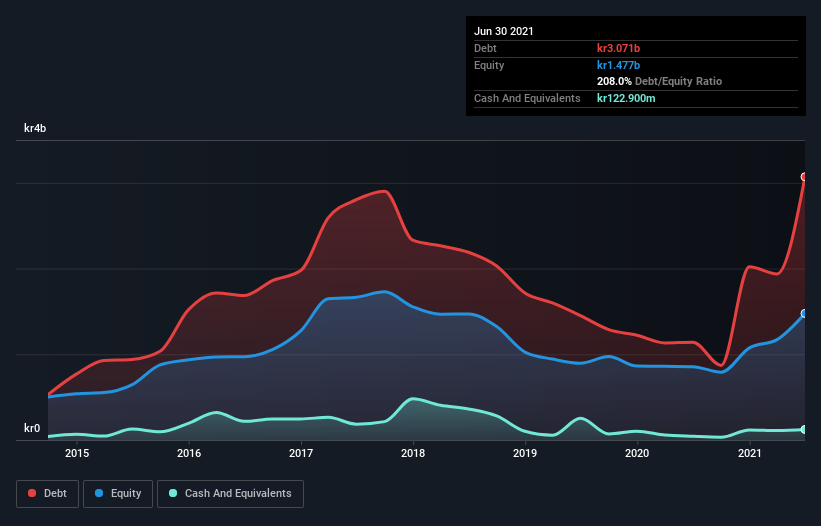Click the Jun 30 2021 tooltip date
The image size is (821, 526).
(x=504, y=31)
